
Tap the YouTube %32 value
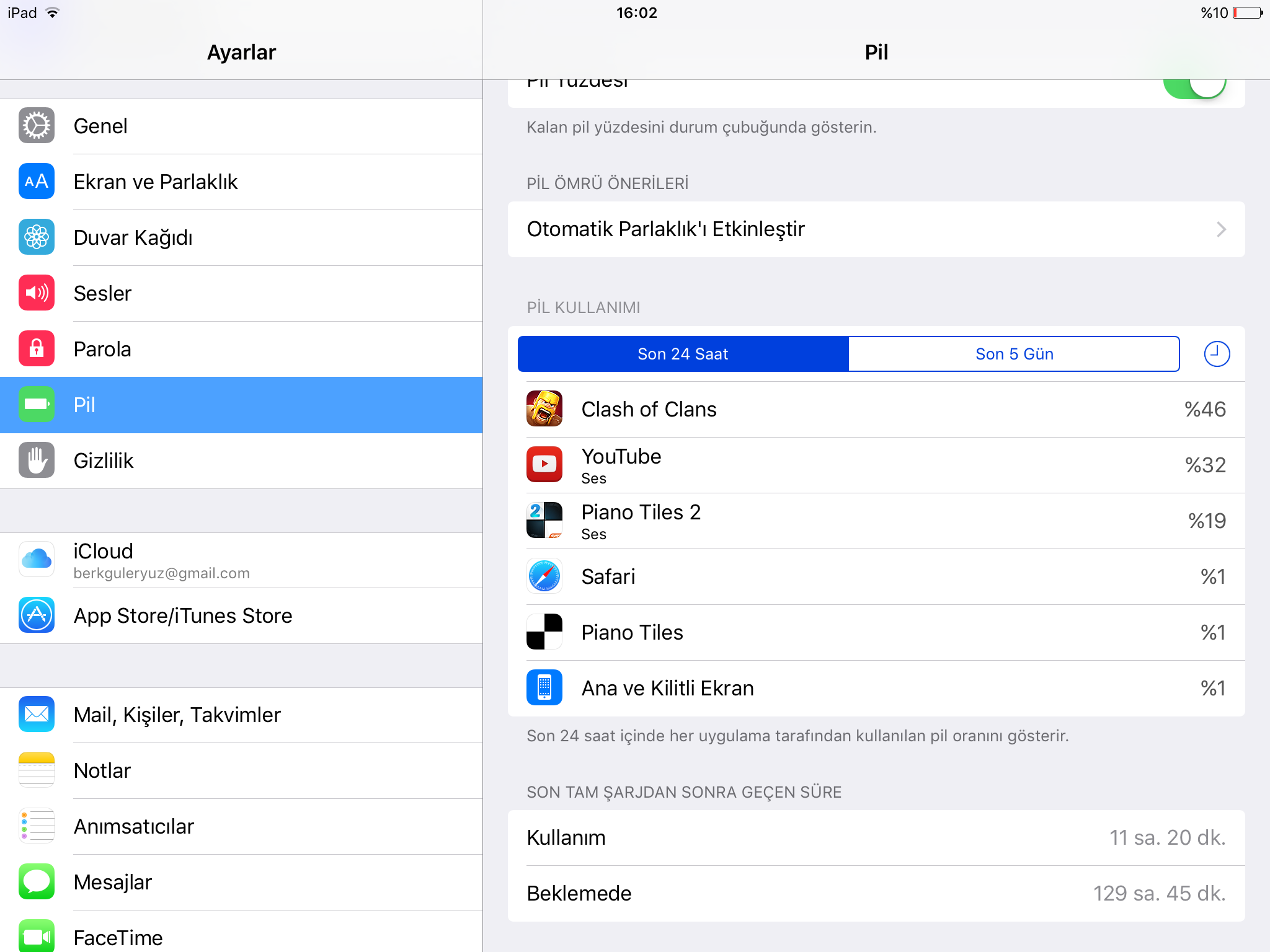(x=1205, y=465)
